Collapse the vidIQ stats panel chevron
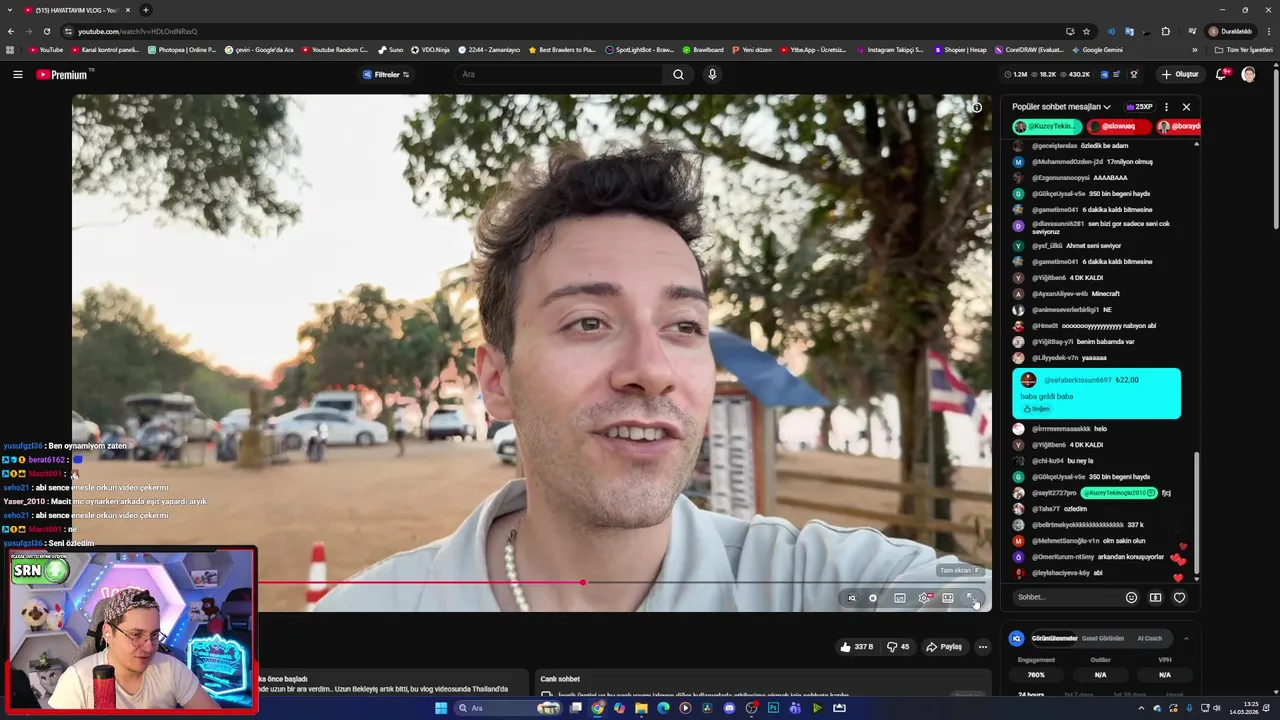Image resolution: width=1280 pixels, height=720 pixels. coord(1186,638)
